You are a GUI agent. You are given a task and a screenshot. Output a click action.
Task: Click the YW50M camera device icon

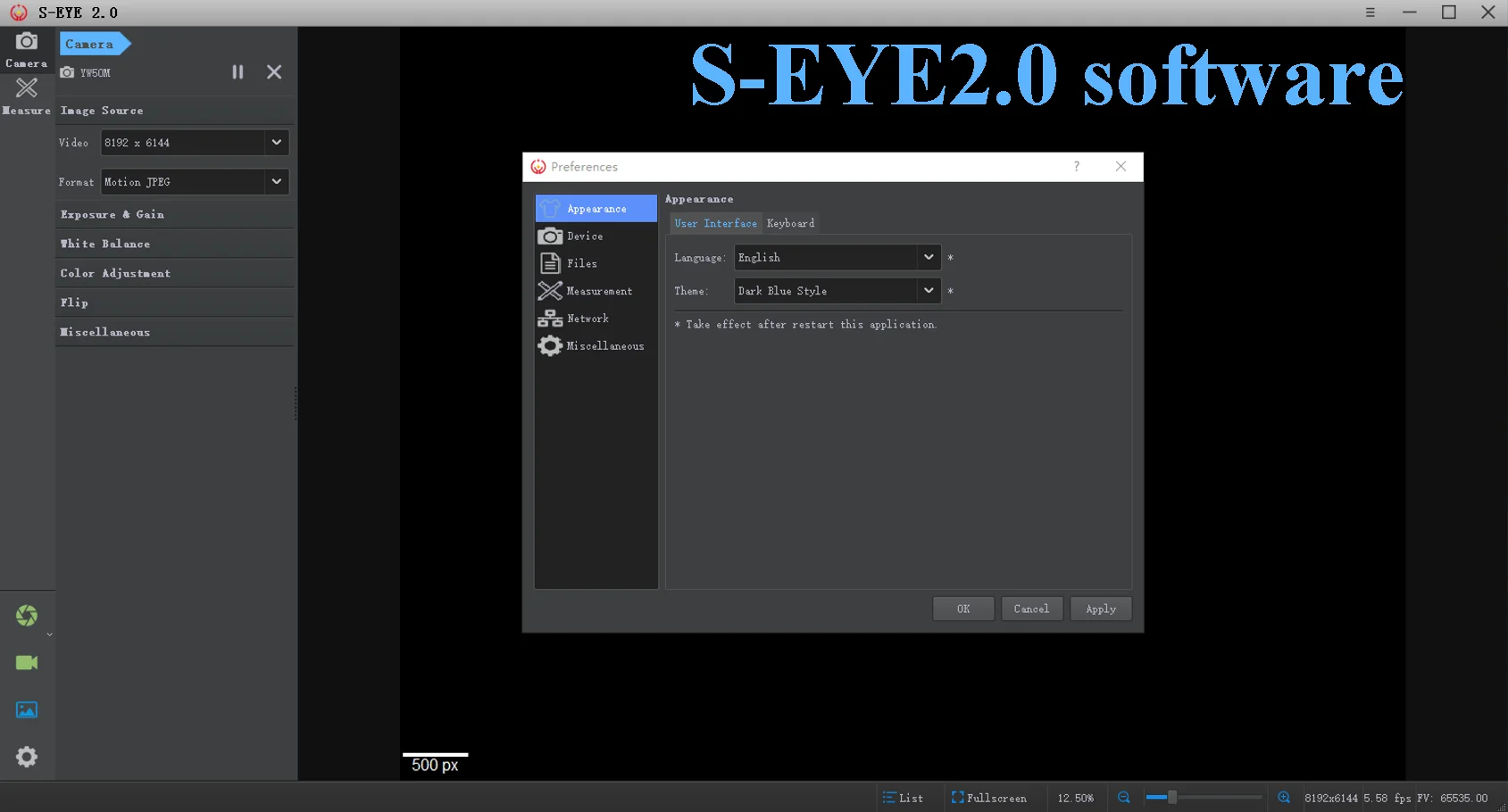67,72
